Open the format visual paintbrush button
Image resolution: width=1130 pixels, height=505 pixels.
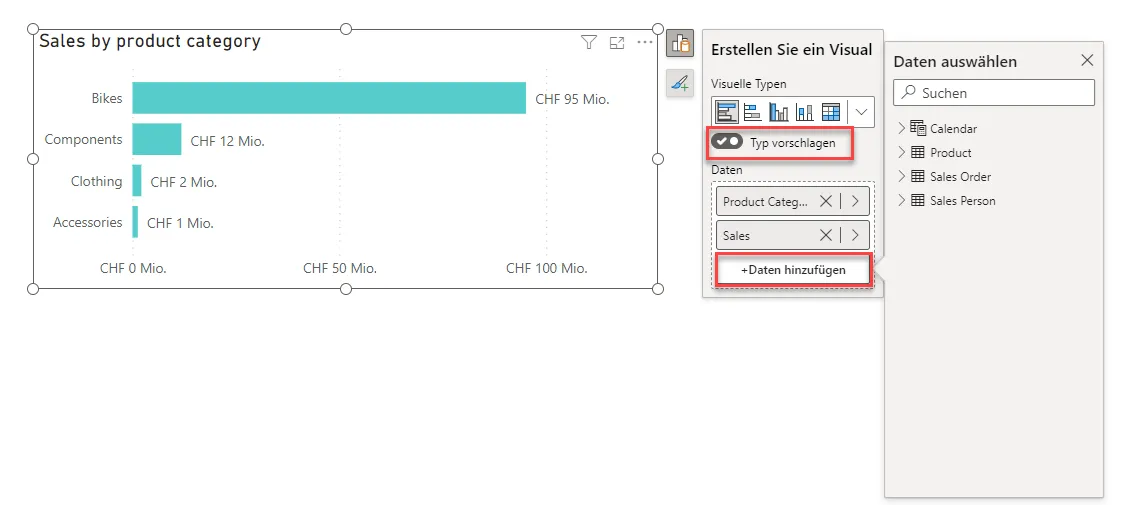680,83
